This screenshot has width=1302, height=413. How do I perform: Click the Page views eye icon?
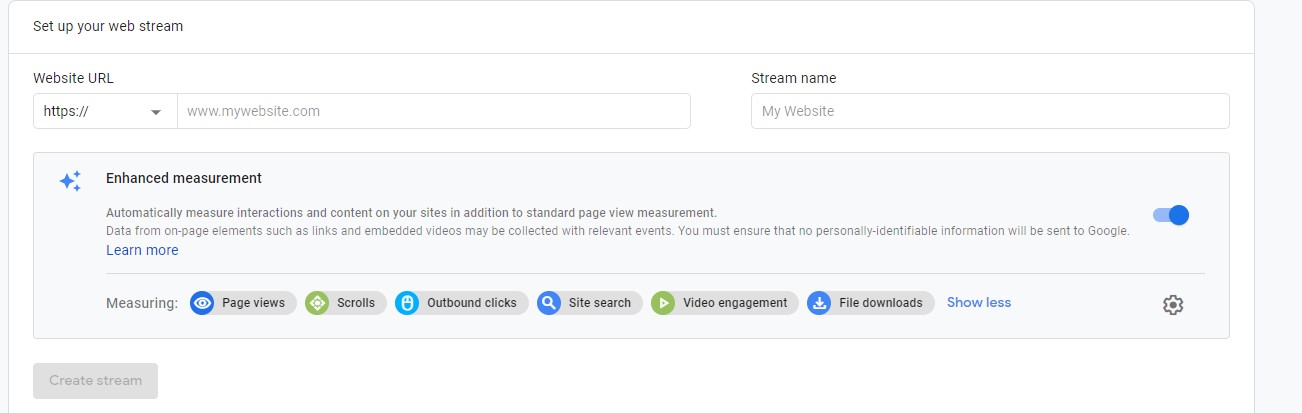click(x=202, y=303)
